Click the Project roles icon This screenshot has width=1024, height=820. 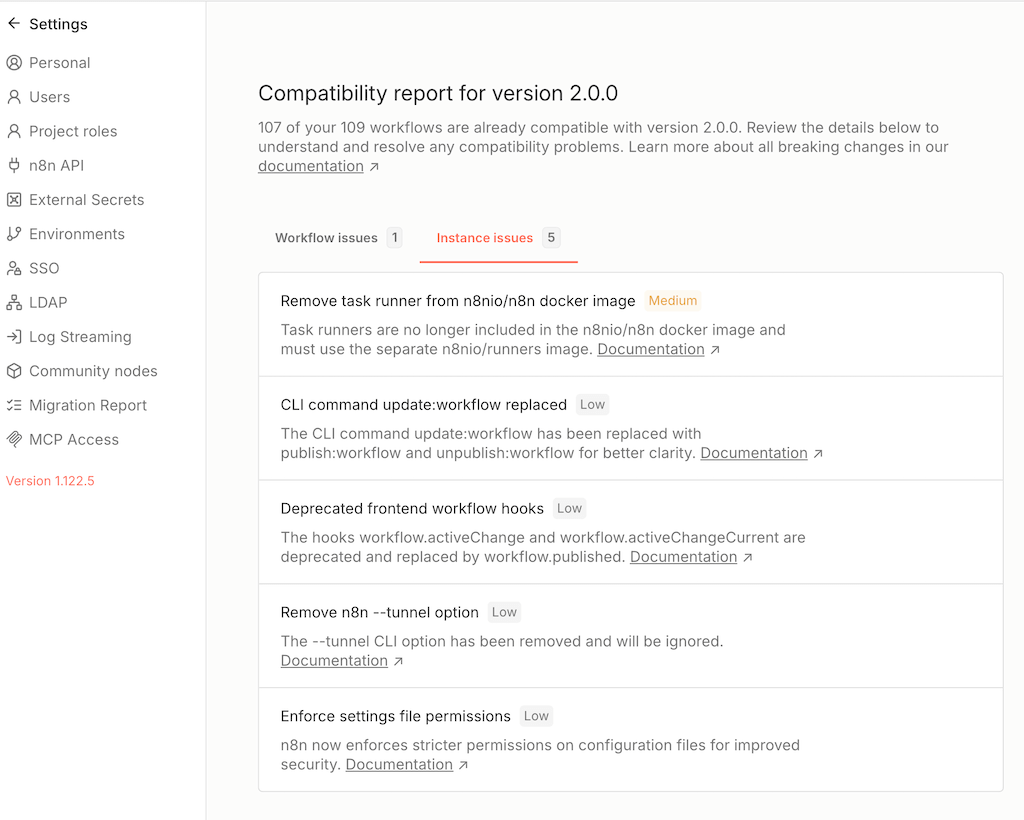tap(14, 131)
